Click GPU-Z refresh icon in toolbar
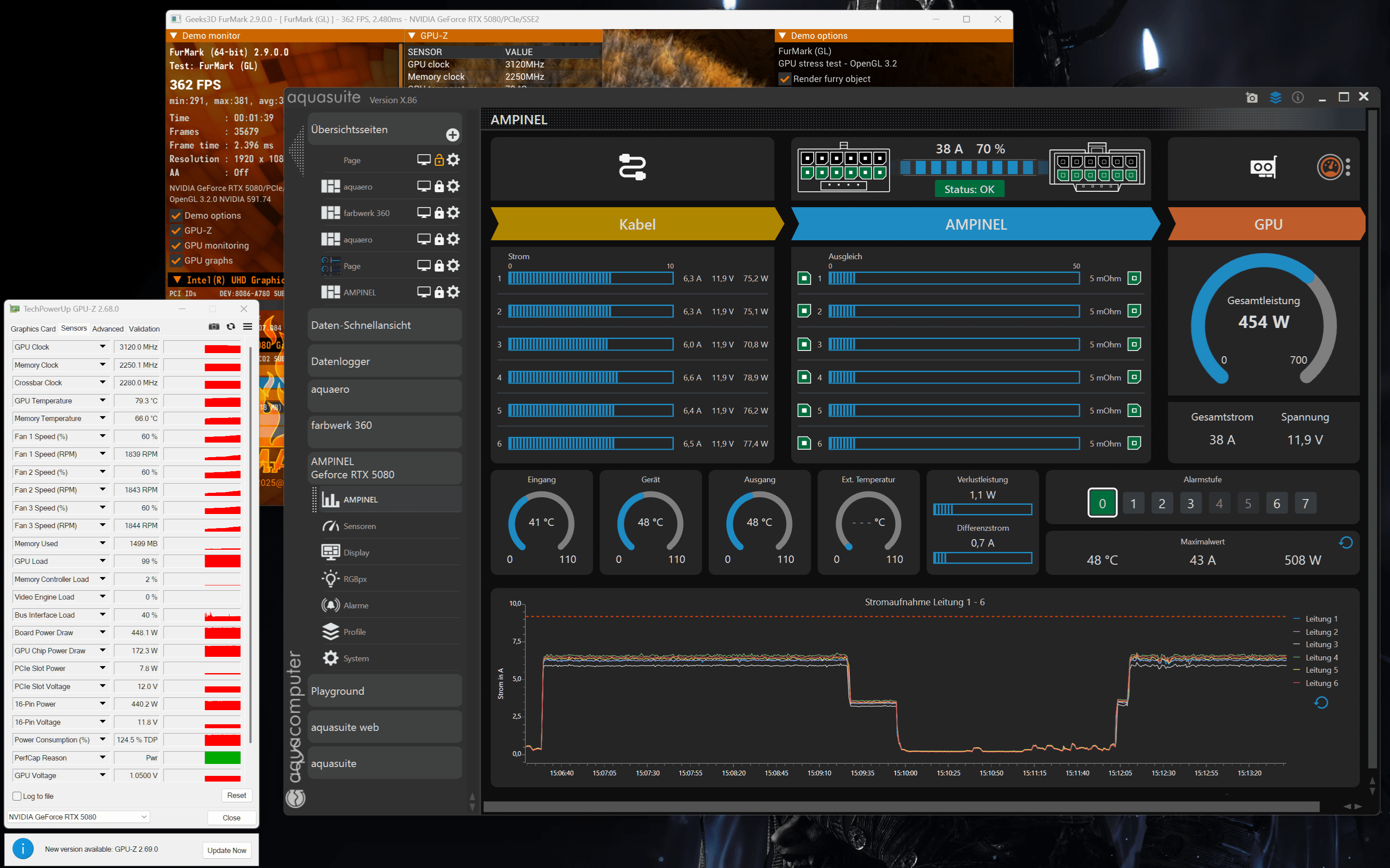The image size is (1390, 868). pyautogui.click(x=231, y=327)
